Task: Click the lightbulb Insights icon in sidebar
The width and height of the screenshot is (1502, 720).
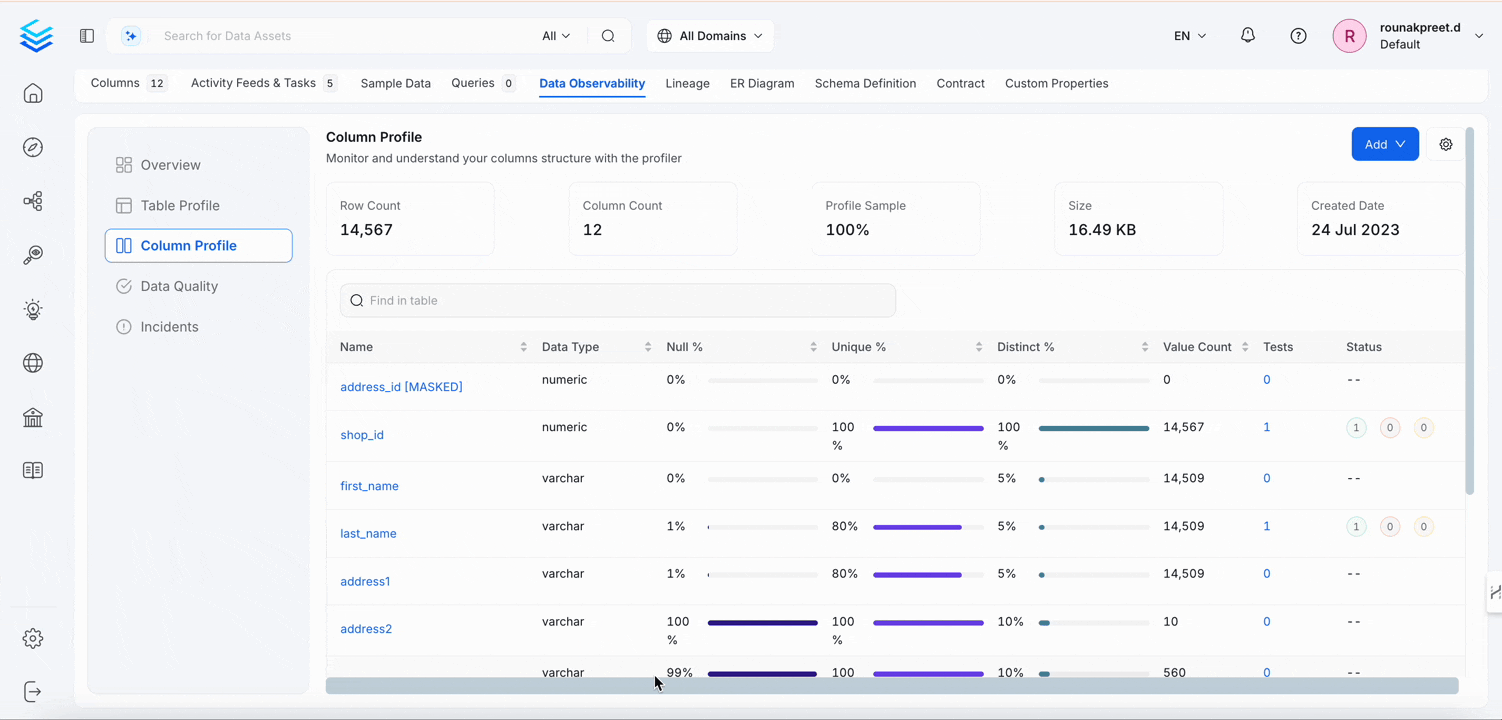Action: click(x=33, y=310)
